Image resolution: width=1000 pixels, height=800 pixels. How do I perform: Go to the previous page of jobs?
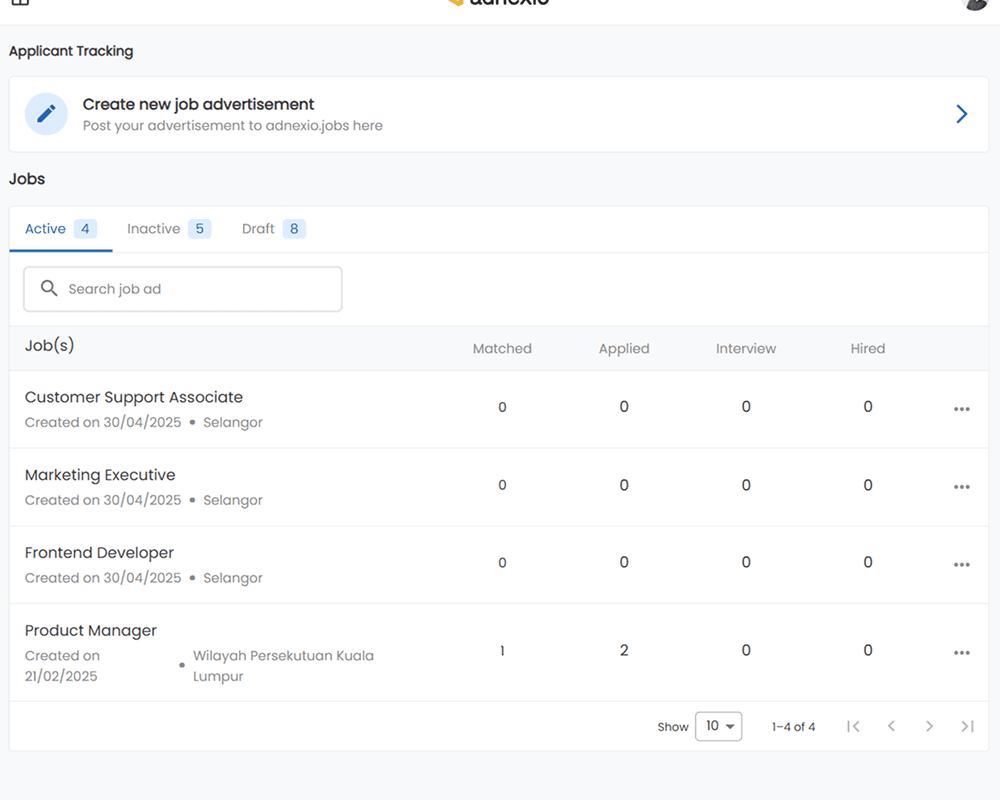[x=891, y=727]
